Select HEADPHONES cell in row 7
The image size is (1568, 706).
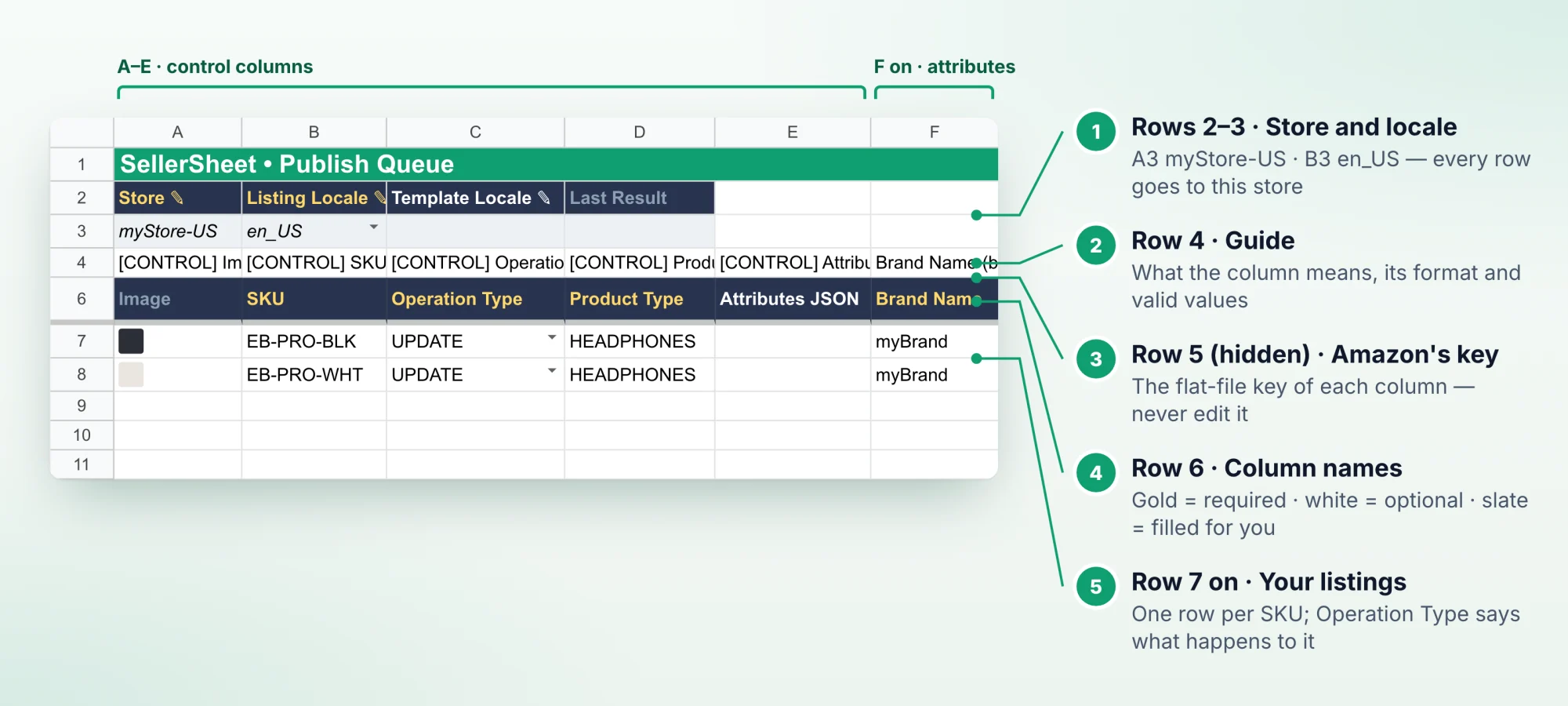click(x=640, y=341)
